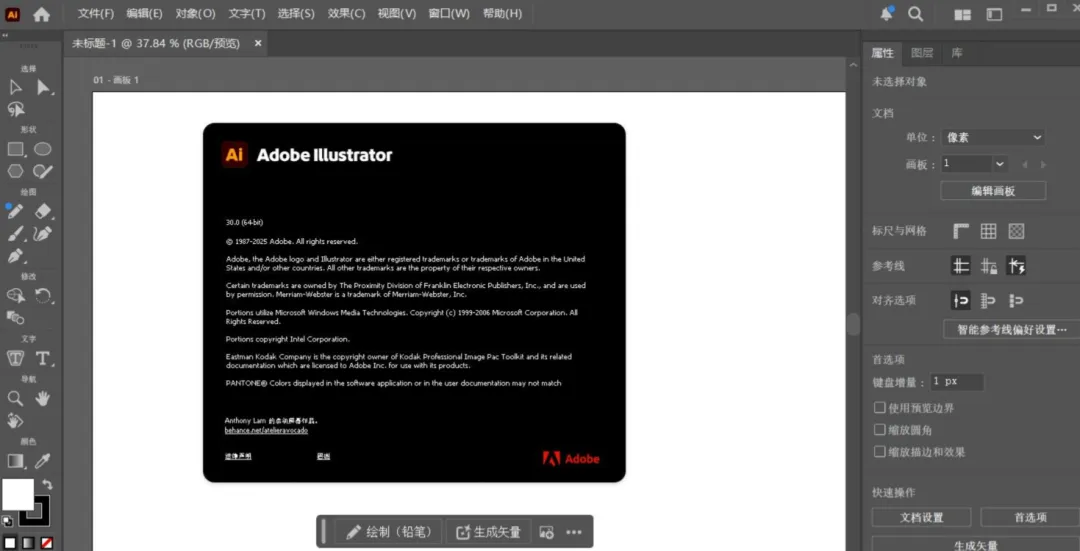
Task: Open the 窗口(W) menu
Action: 449,14
